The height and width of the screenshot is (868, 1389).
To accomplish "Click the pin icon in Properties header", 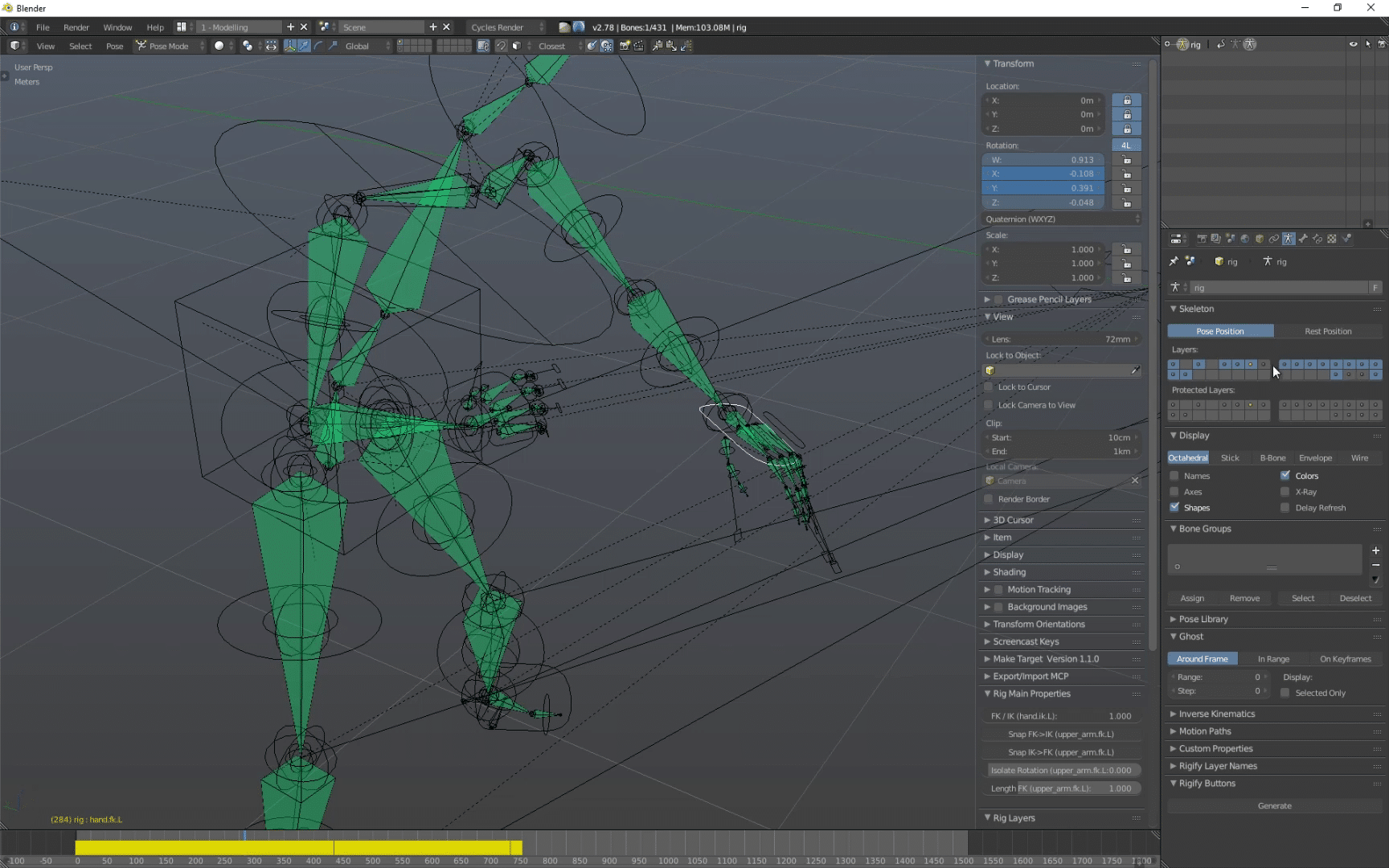I will click(1174, 261).
